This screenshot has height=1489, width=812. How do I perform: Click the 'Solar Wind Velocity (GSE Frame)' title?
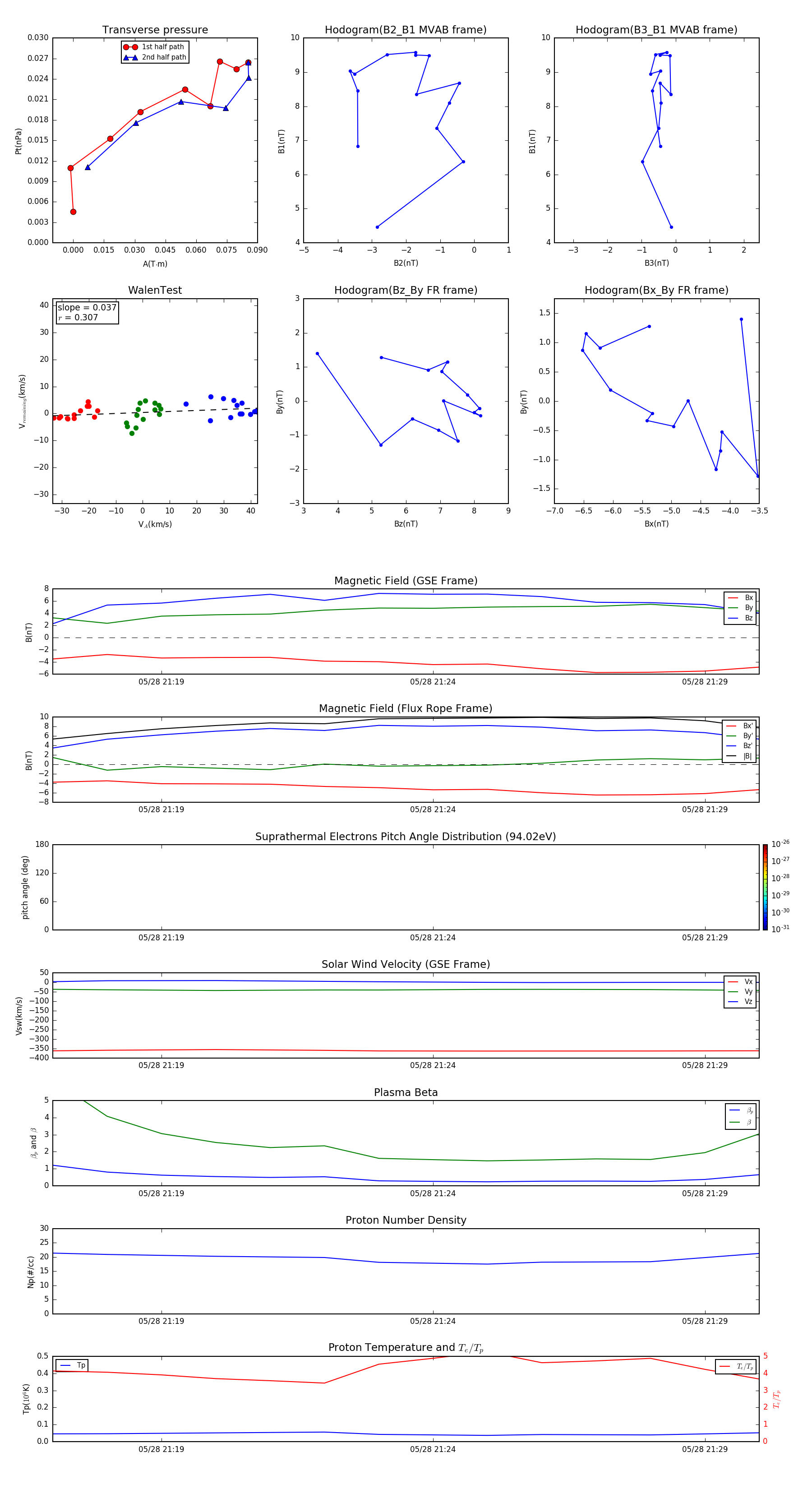pyautogui.click(x=406, y=964)
